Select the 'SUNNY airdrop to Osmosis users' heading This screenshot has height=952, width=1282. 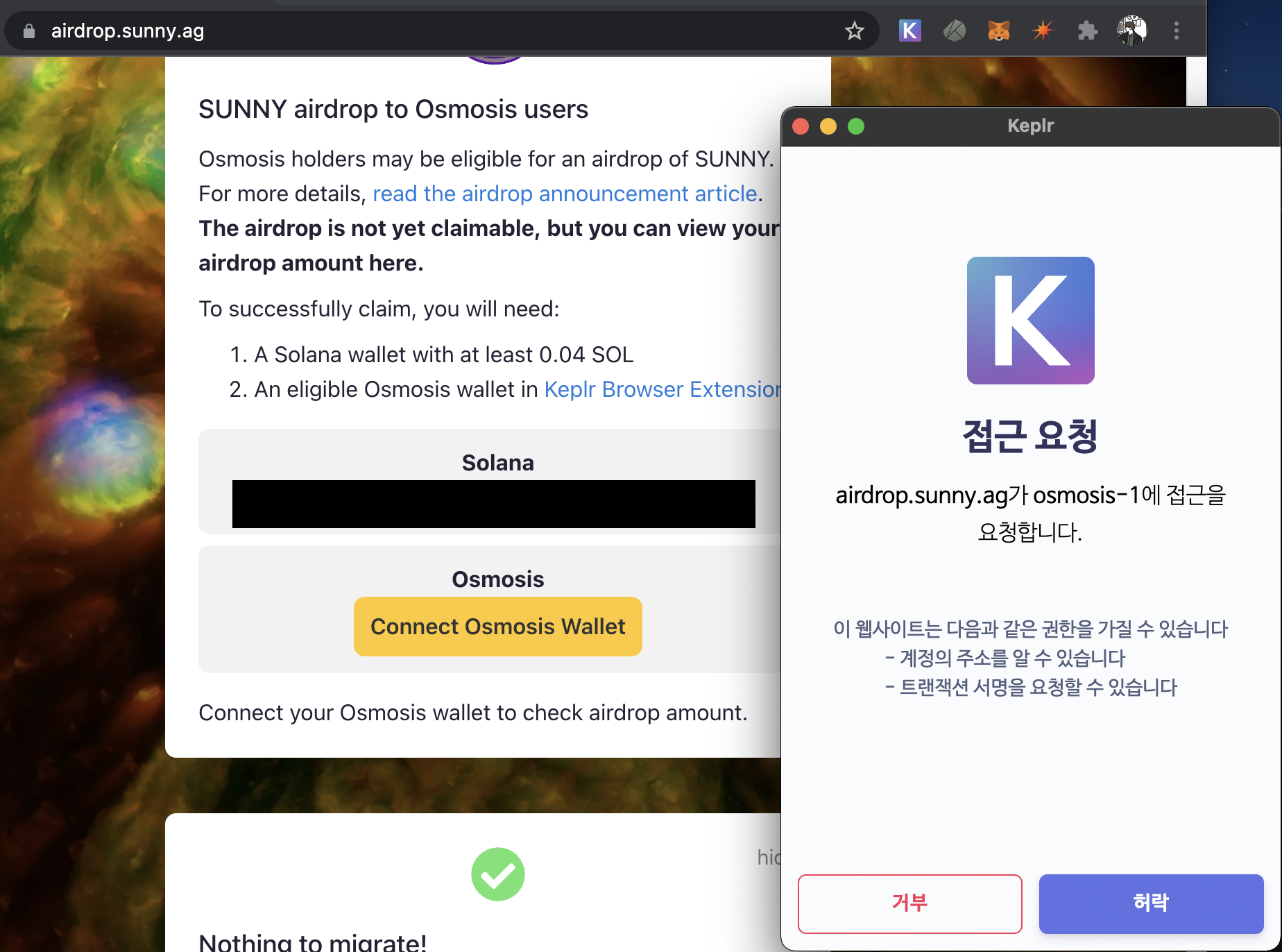(393, 110)
